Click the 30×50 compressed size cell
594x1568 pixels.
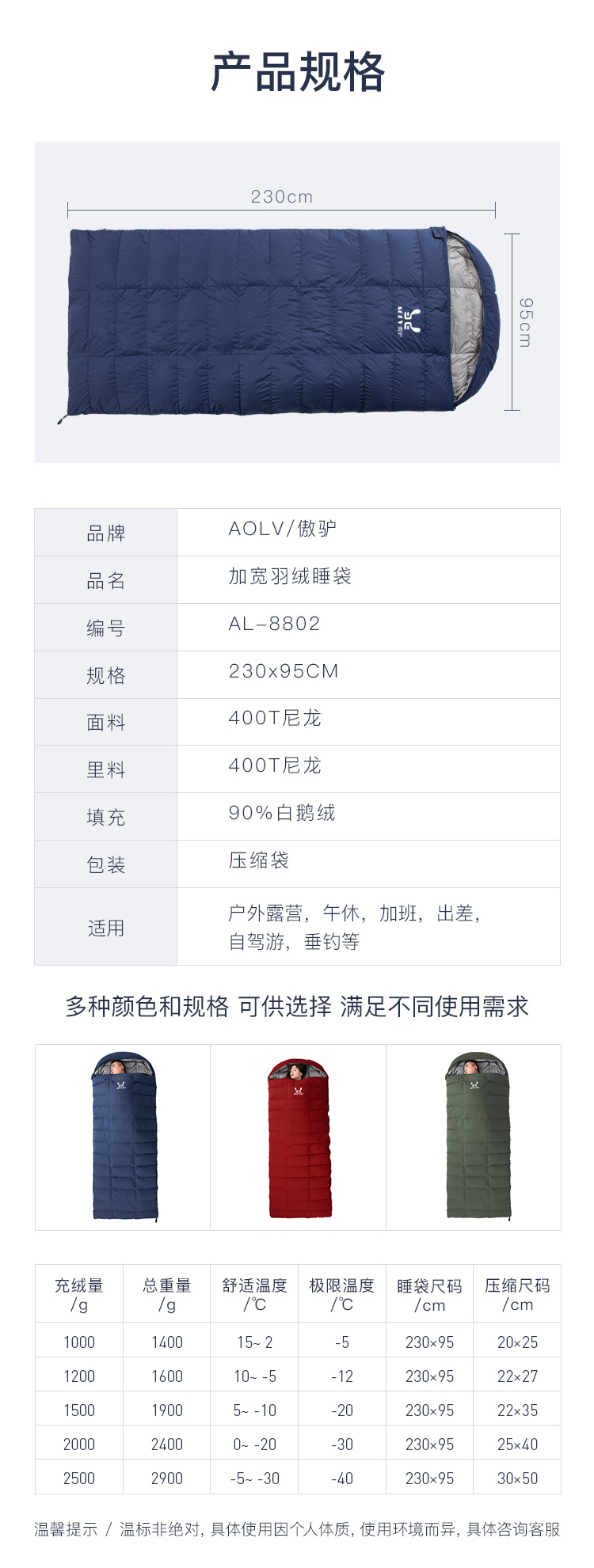point(517,1478)
